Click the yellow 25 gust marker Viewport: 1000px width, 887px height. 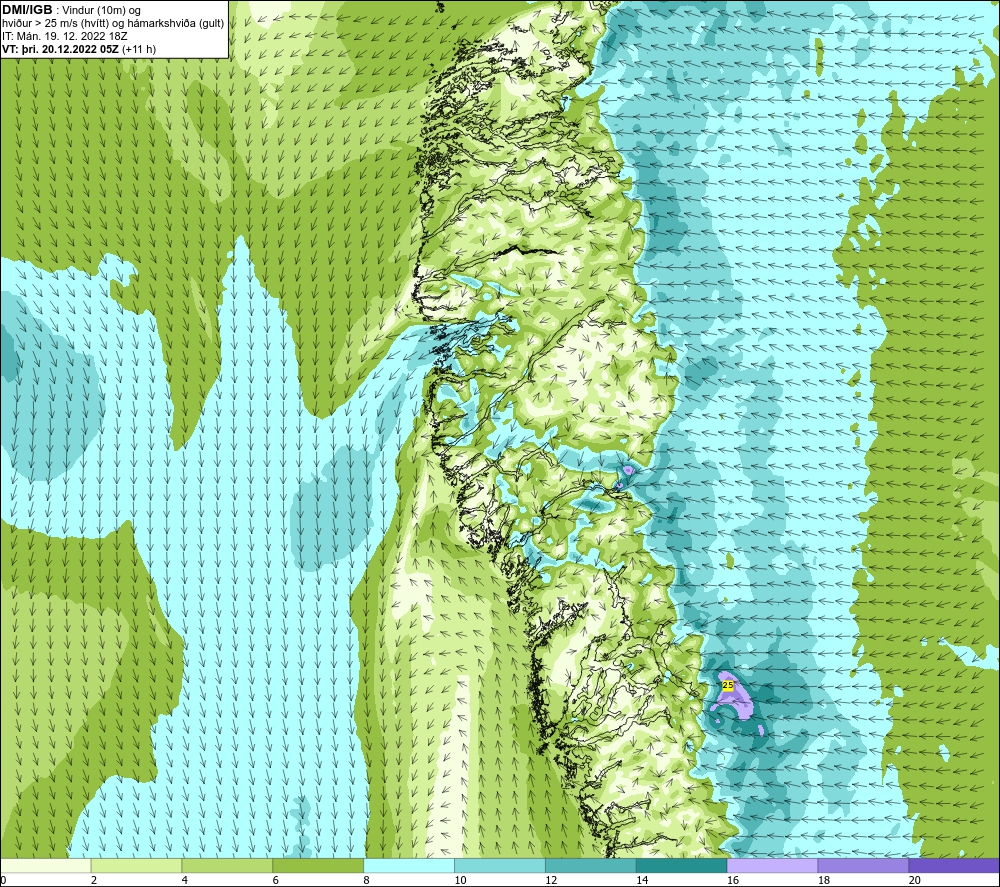728,685
